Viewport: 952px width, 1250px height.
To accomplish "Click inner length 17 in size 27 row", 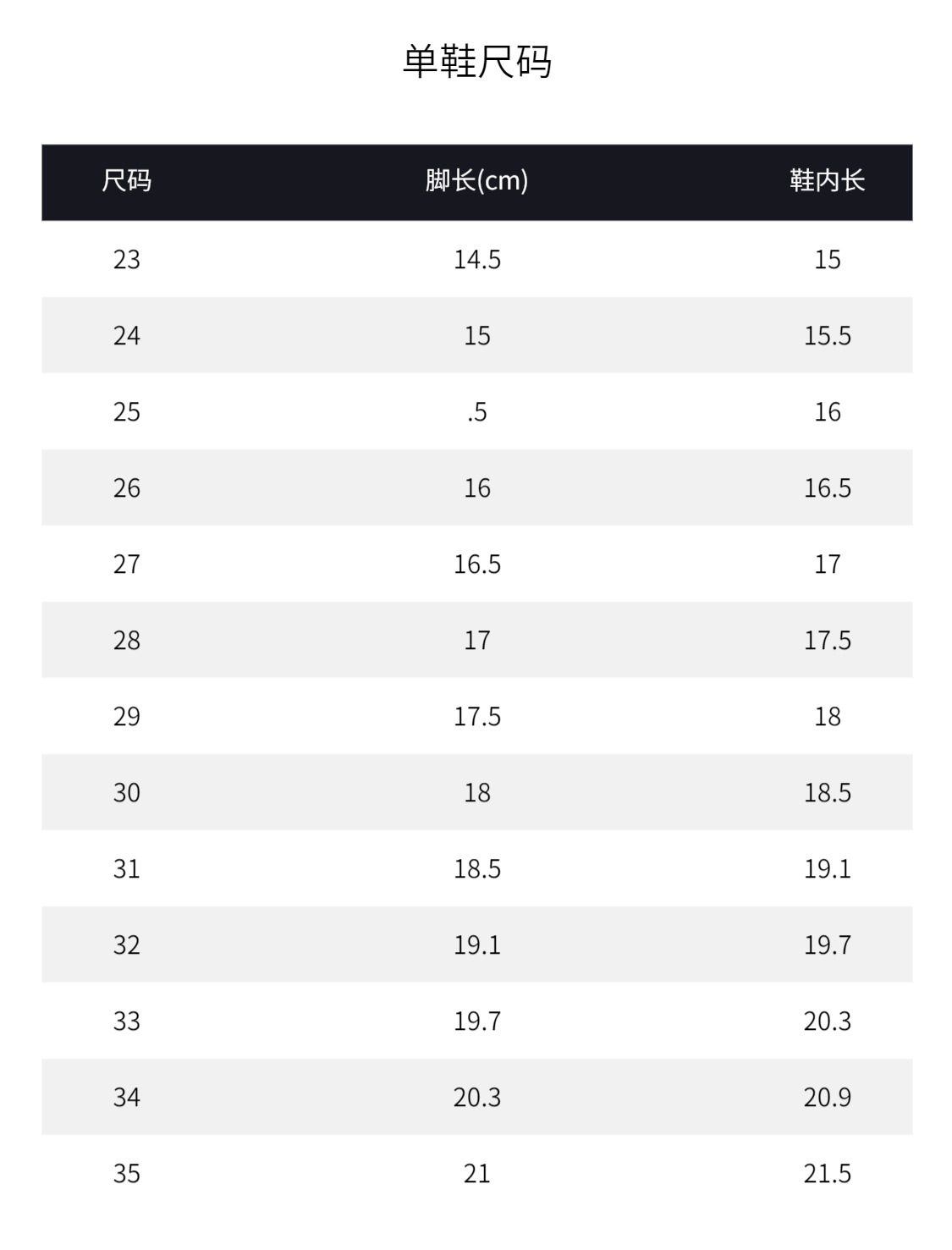I will click(827, 564).
